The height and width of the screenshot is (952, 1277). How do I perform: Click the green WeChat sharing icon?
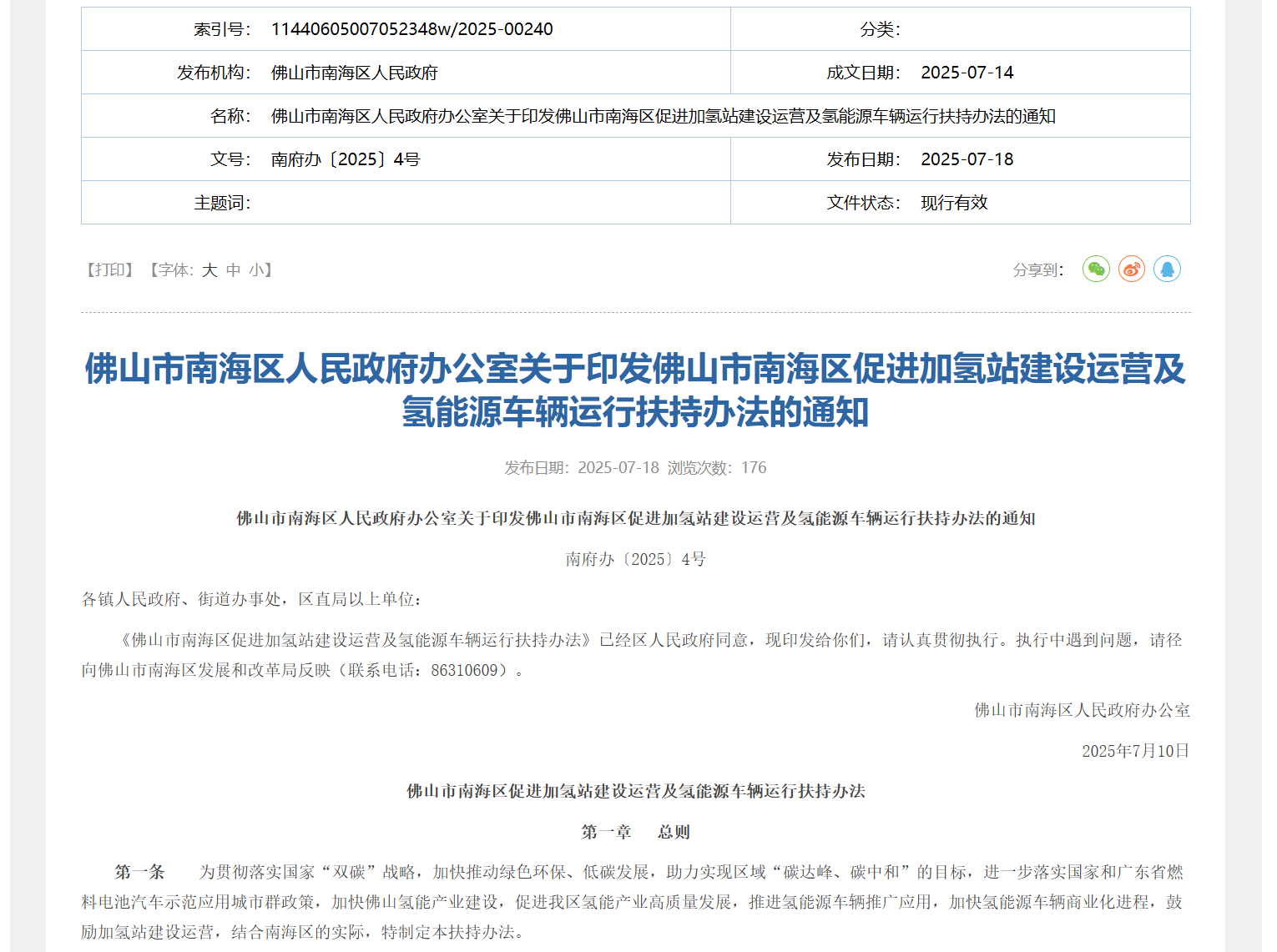(1096, 269)
